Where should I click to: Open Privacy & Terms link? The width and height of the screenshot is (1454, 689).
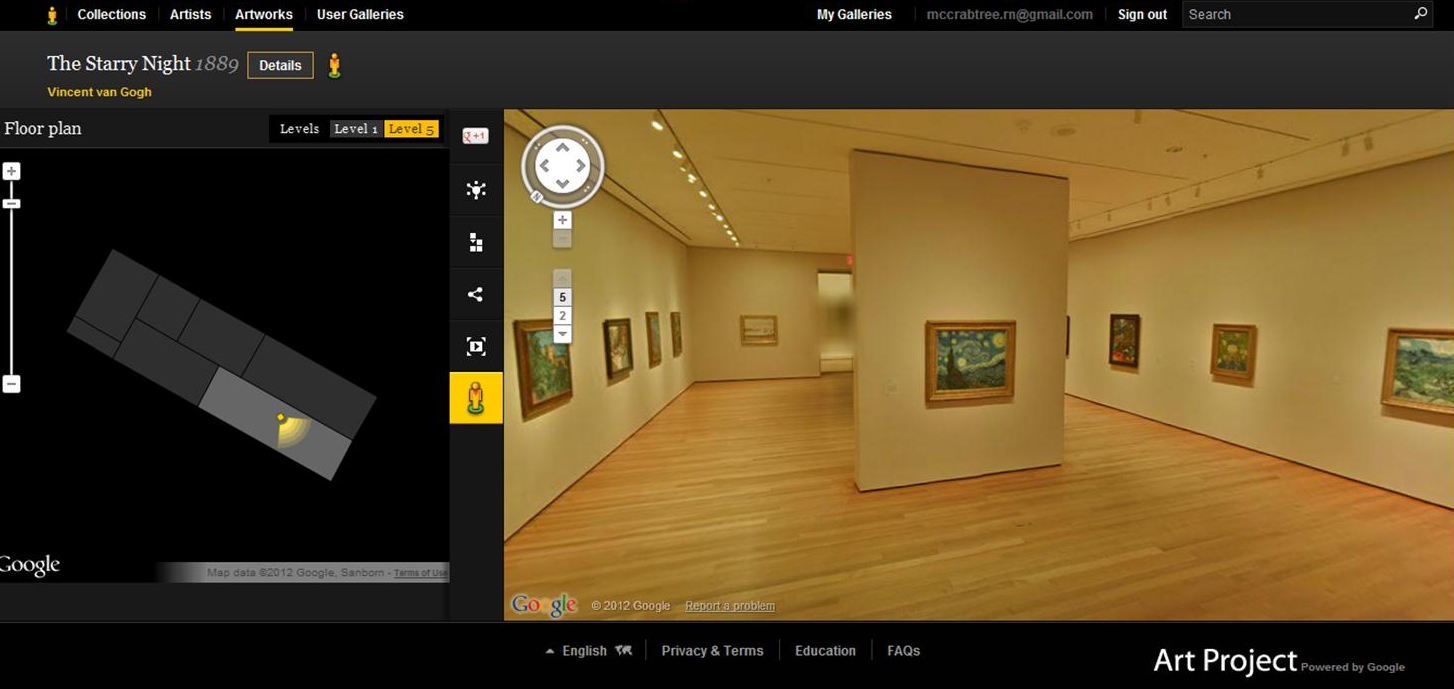(x=712, y=651)
